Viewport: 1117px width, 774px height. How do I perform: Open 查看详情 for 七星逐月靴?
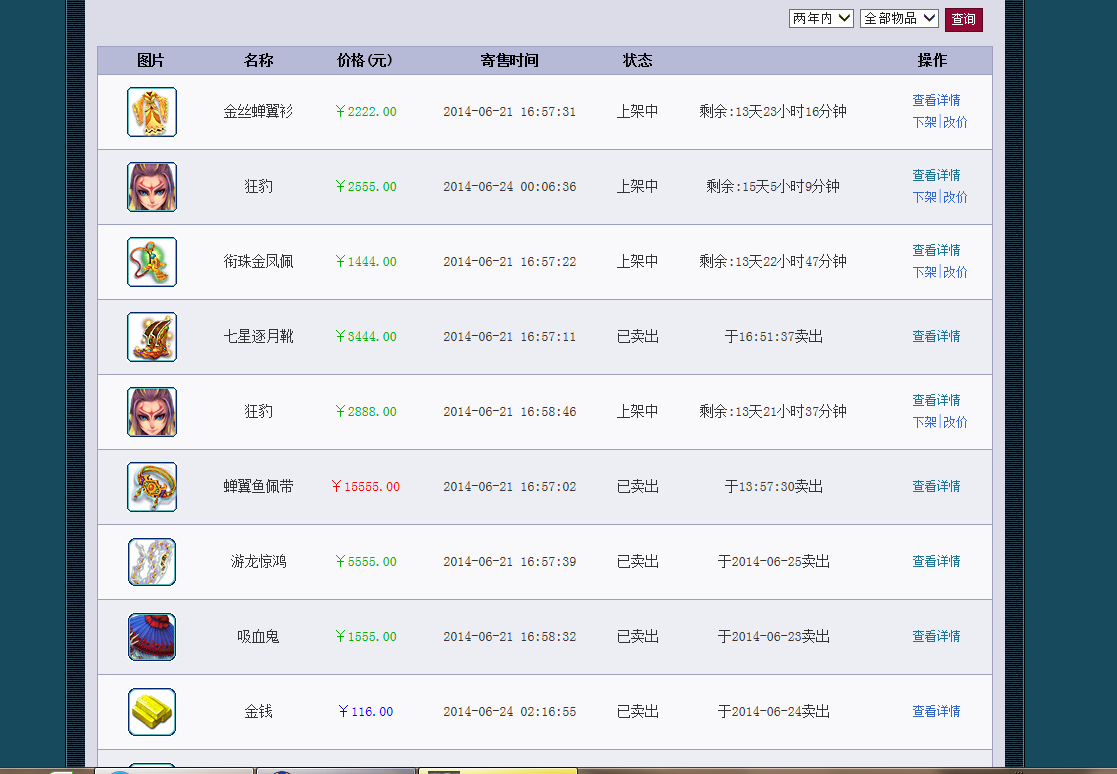[936, 337]
